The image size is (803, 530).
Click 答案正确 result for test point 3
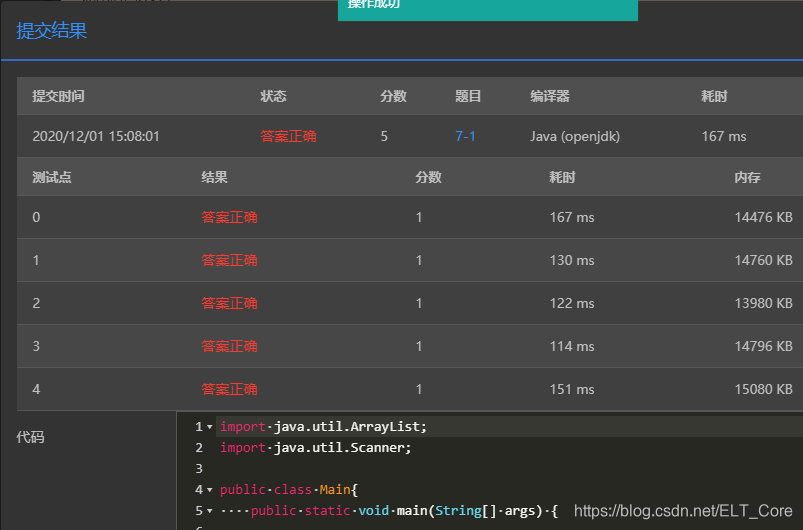coord(229,346)
